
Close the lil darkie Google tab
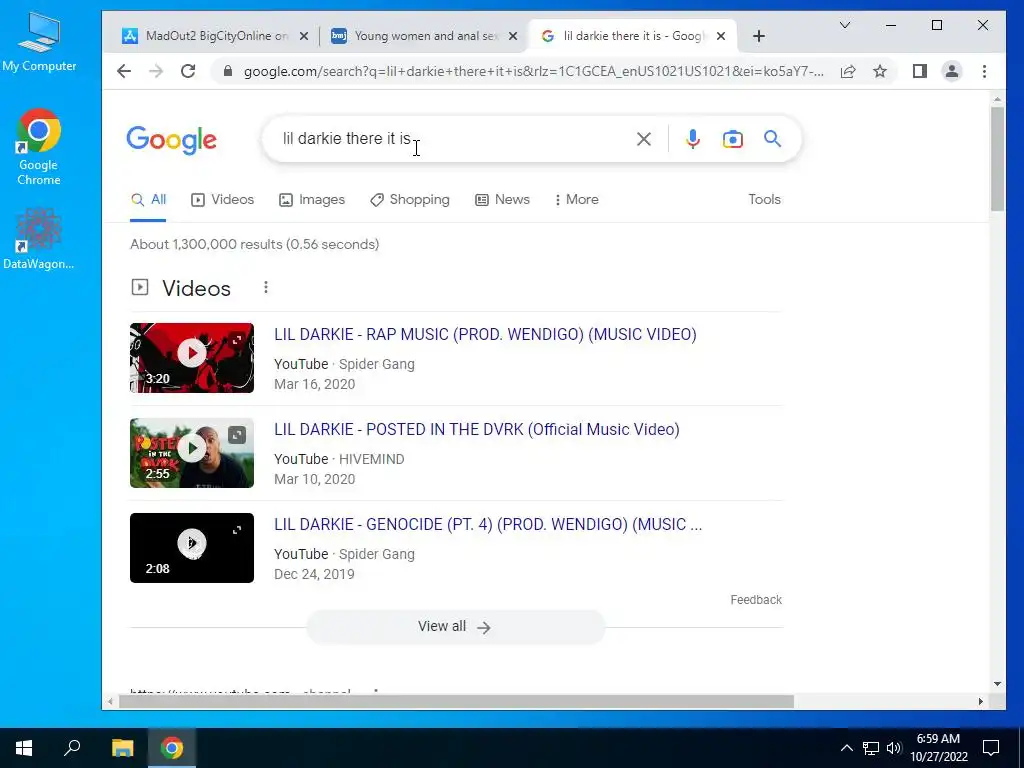721,37
